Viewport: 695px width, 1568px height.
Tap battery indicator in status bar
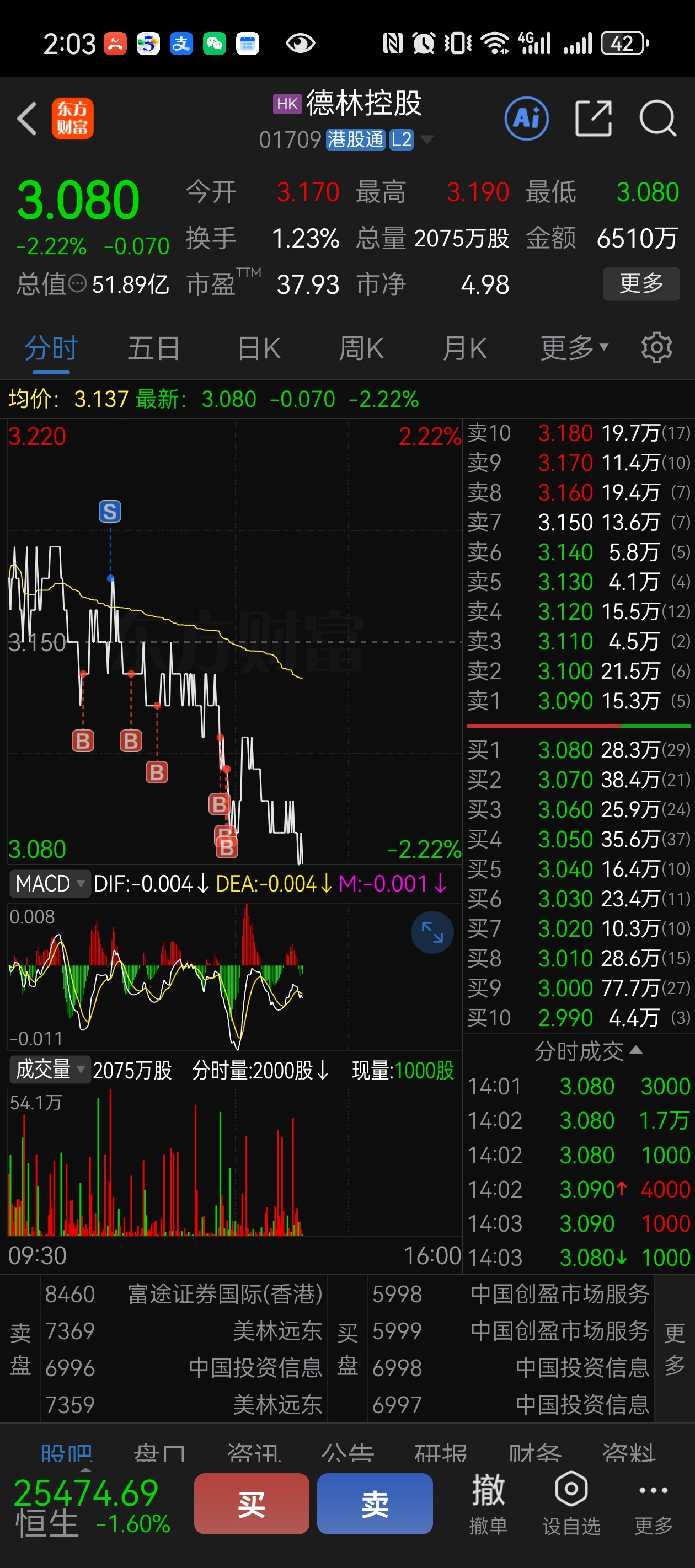(x=624, y=43)
